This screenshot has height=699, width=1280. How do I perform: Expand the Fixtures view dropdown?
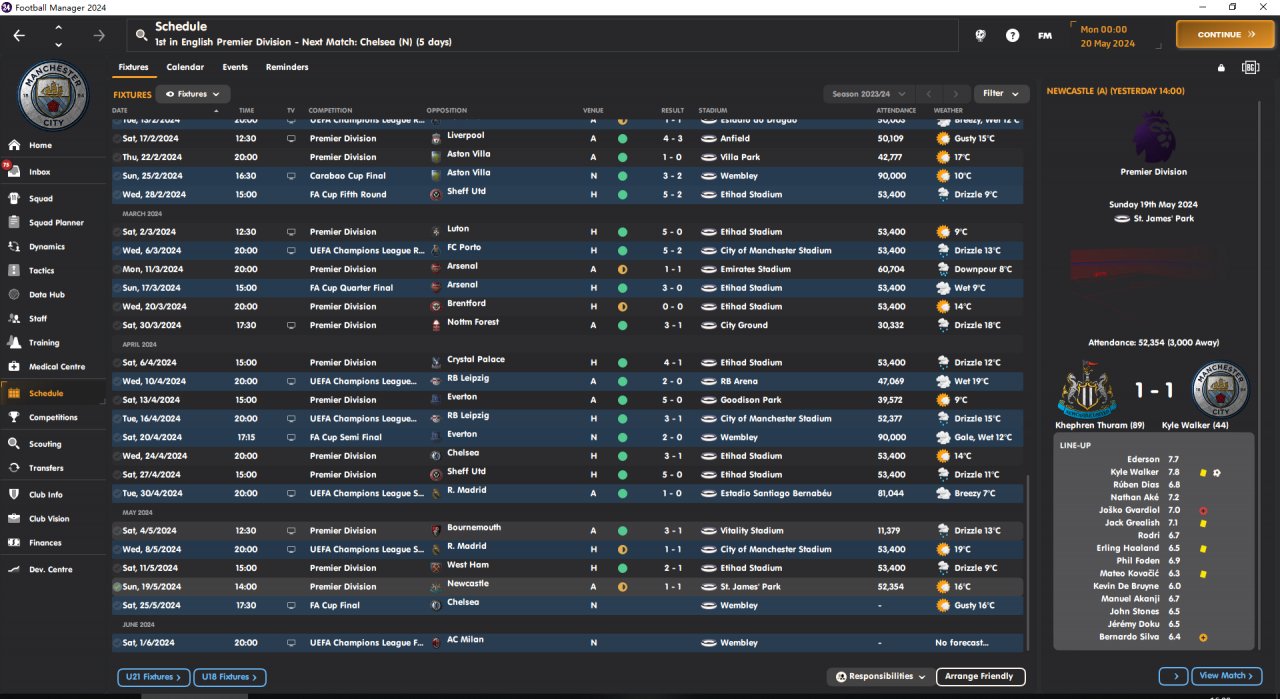point(193,94)
